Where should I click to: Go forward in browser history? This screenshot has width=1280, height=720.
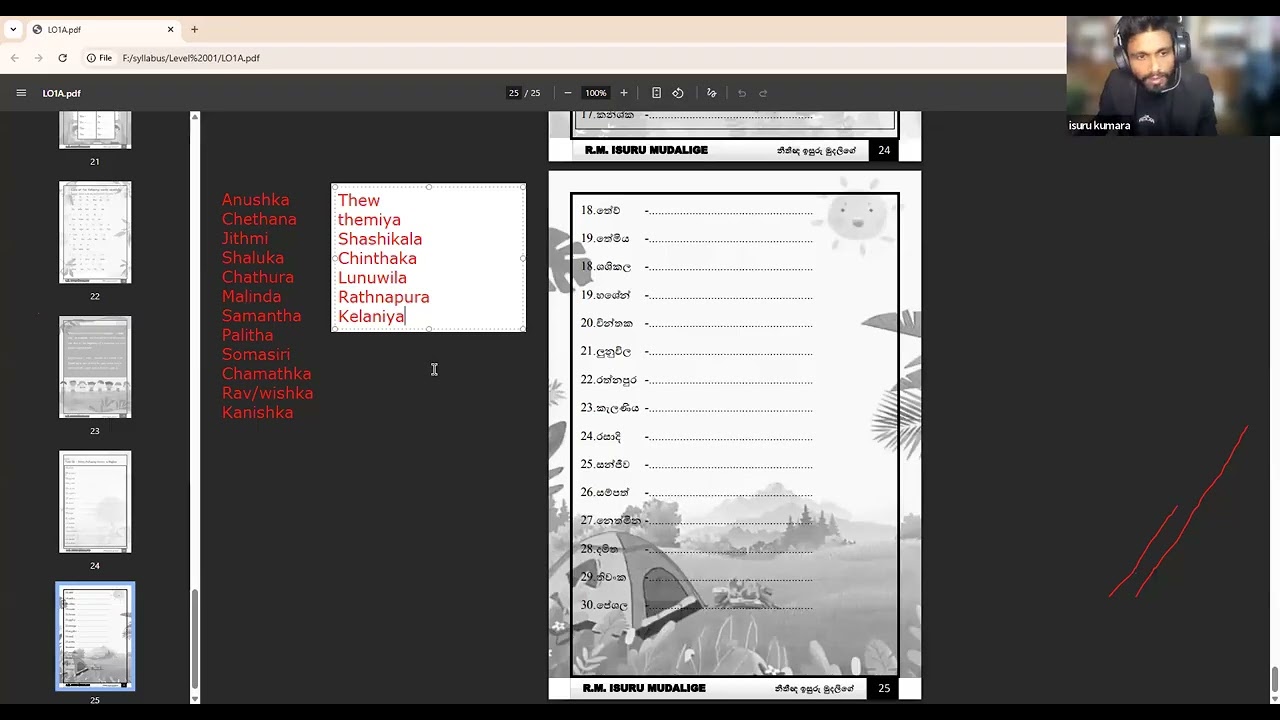(x=39, y=58)
